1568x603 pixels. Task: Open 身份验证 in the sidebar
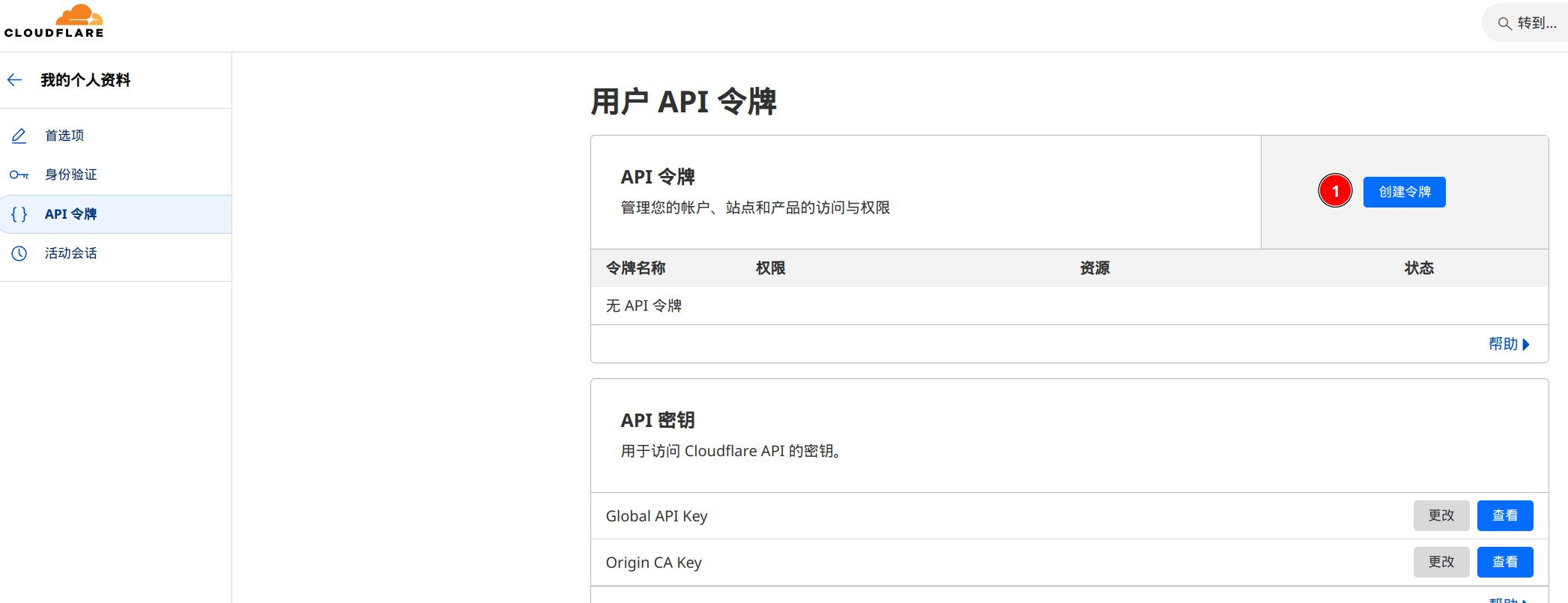[x=70, y=175]
